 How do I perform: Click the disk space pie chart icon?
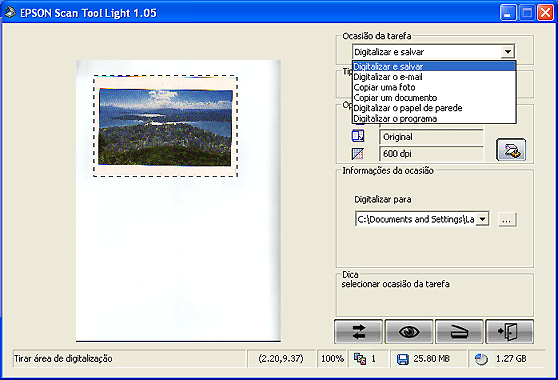tap(481, 359)
